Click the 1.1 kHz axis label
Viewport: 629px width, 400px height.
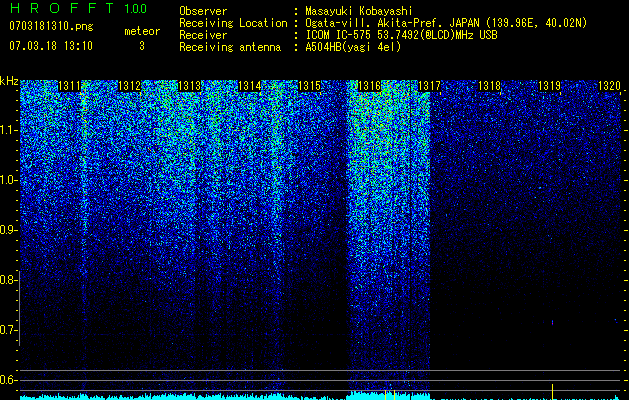pyautogui.click(x=8, y=130)
